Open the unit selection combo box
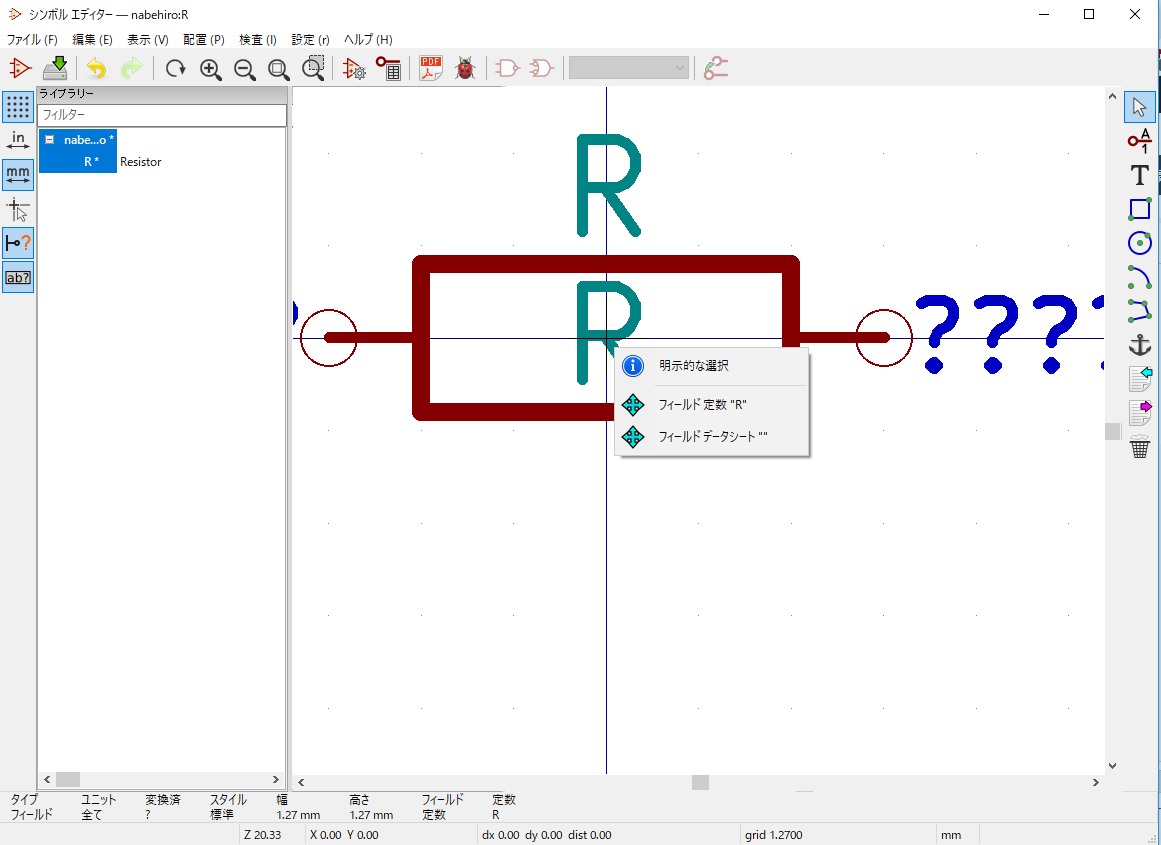Viewport: 1161px width, 845px height. 629,69
